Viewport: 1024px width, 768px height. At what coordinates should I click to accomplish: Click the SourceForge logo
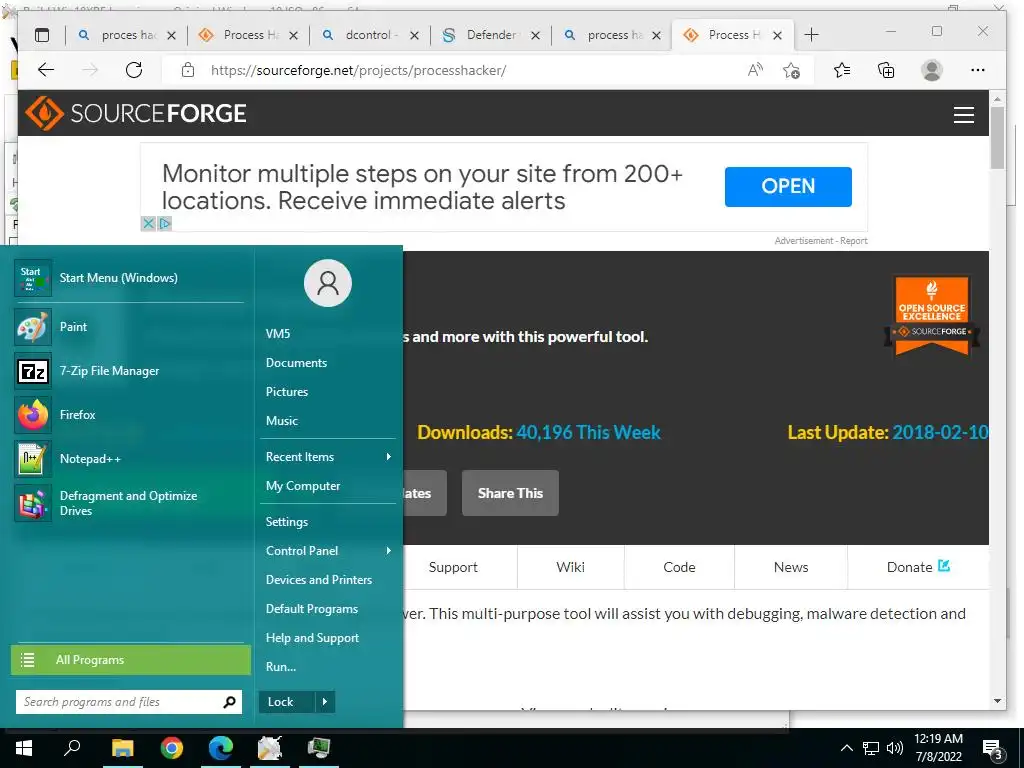[136, 114]
